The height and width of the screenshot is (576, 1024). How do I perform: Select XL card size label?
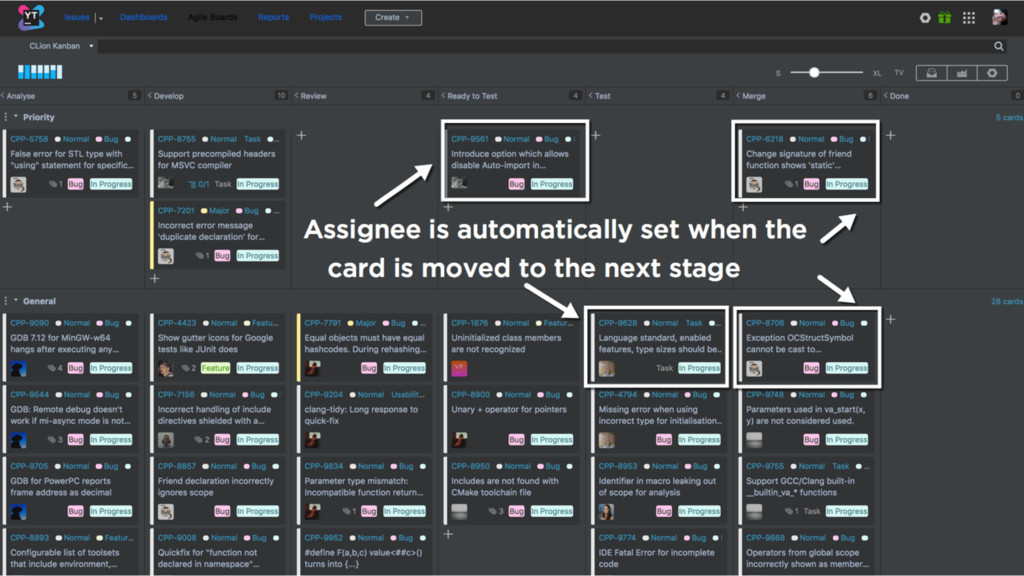pos(876,73)
